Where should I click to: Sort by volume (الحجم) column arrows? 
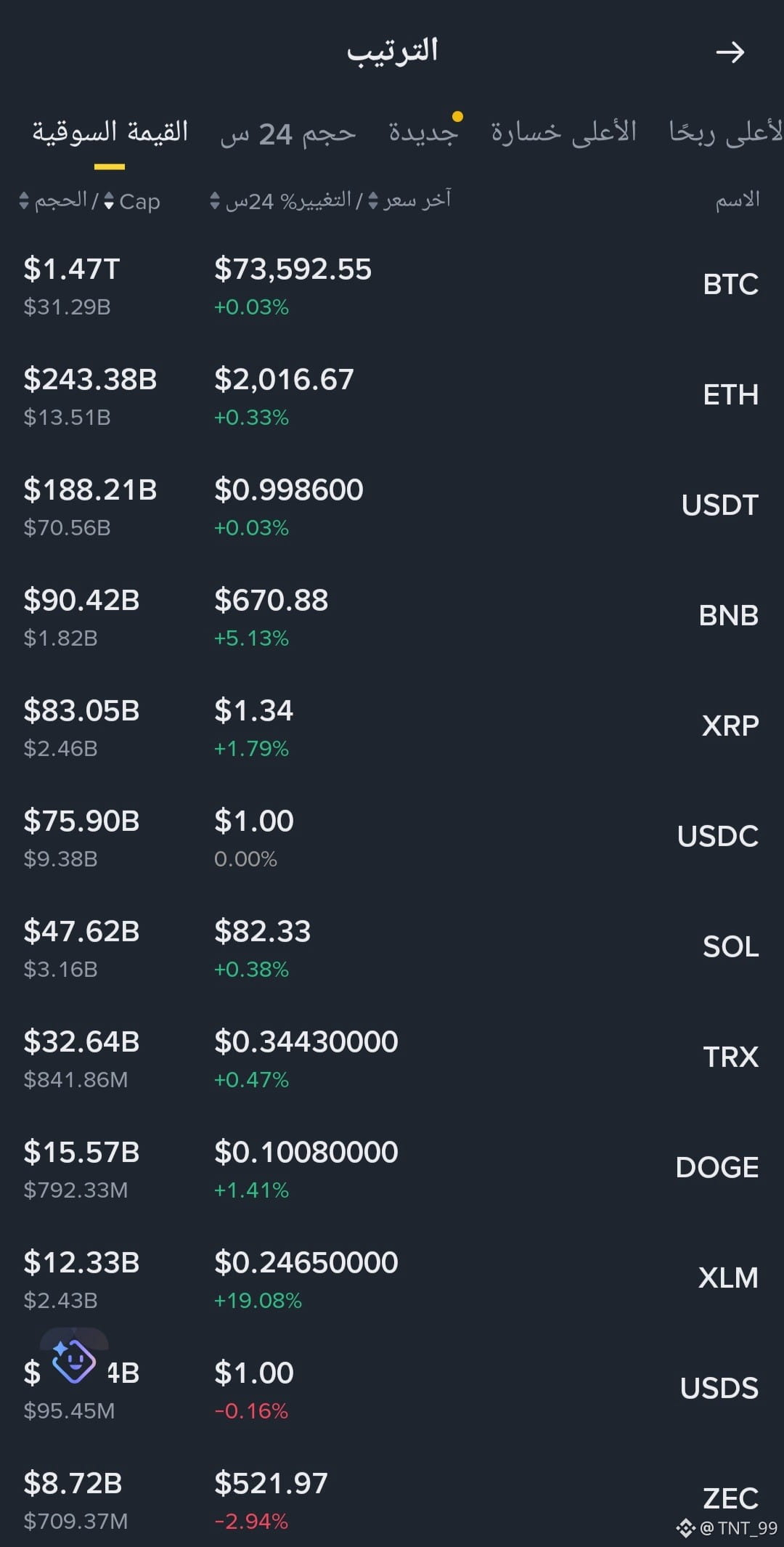tap(24, 201)
